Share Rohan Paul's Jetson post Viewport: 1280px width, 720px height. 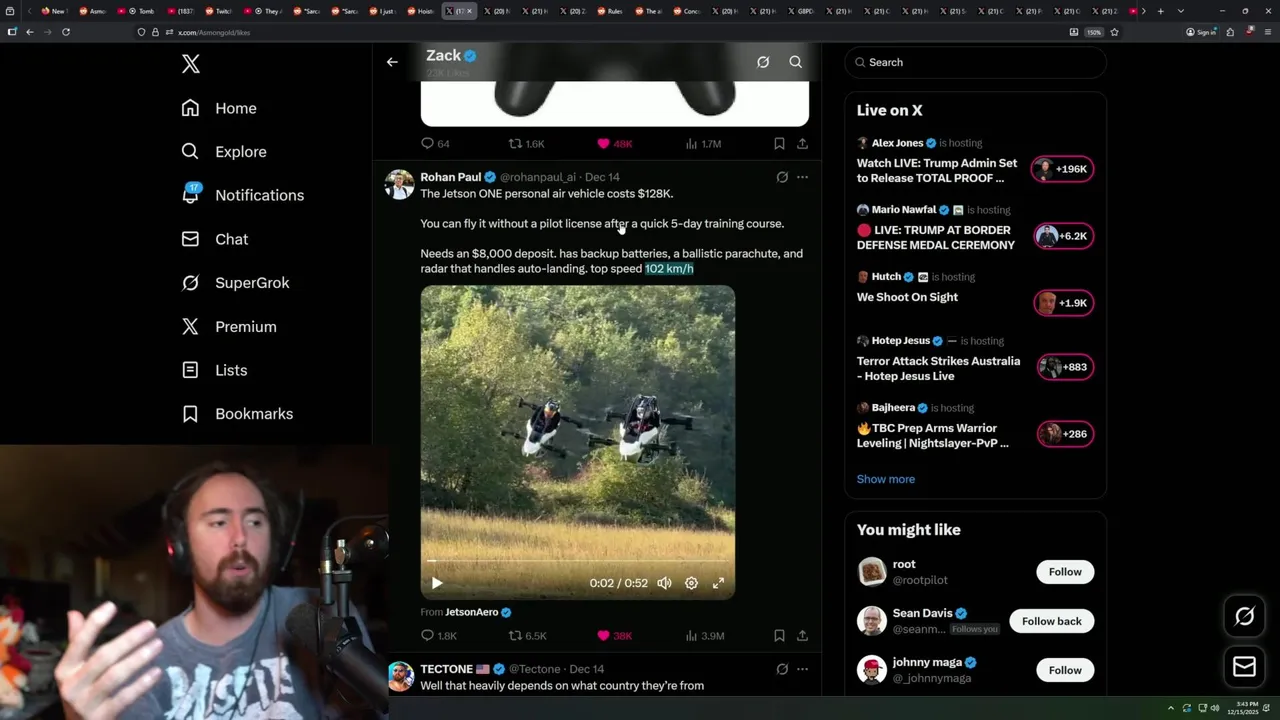point(802,636)
